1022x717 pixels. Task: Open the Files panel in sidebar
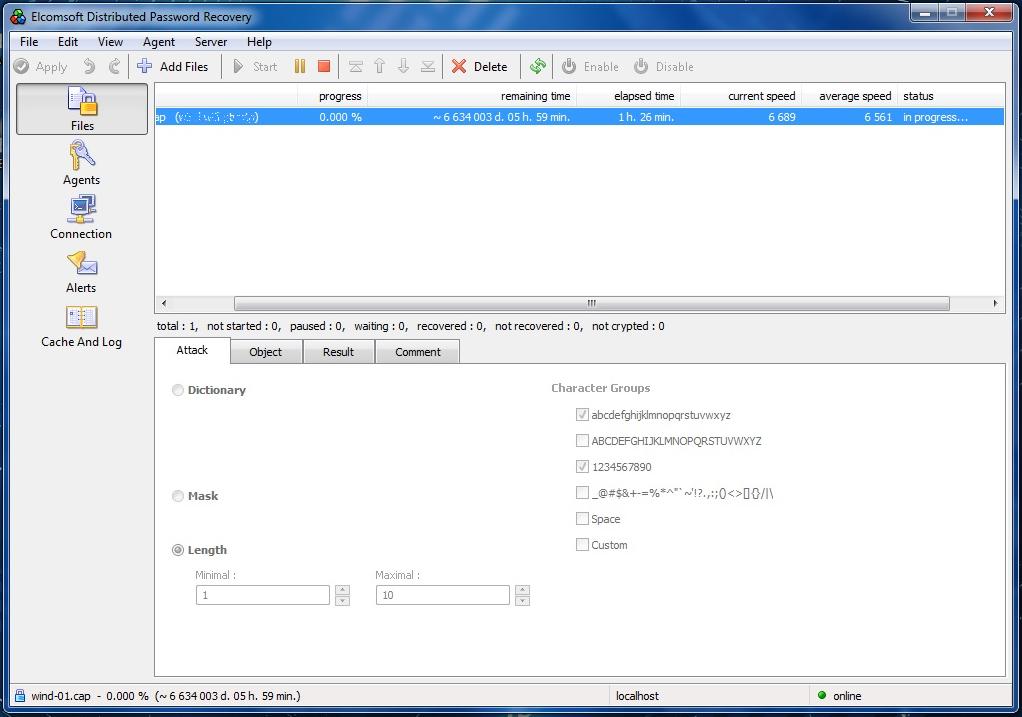click(82, 109)
